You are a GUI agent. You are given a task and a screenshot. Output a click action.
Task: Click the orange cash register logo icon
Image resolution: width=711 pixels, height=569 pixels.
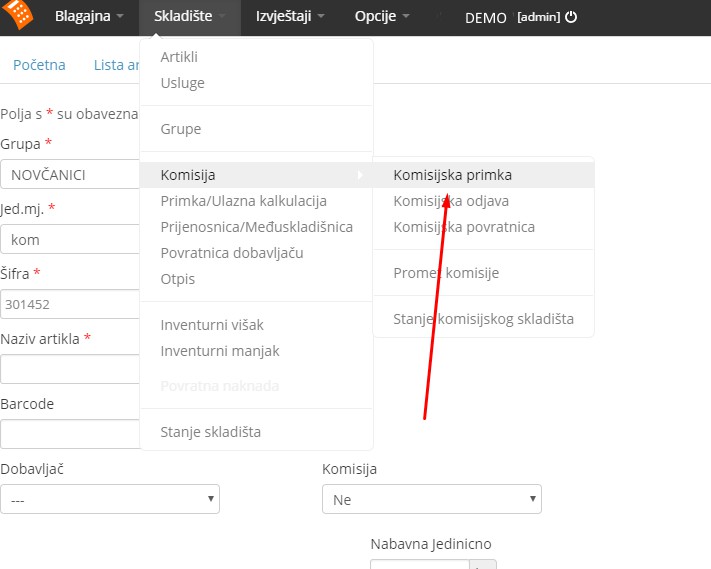coord(17,14)
